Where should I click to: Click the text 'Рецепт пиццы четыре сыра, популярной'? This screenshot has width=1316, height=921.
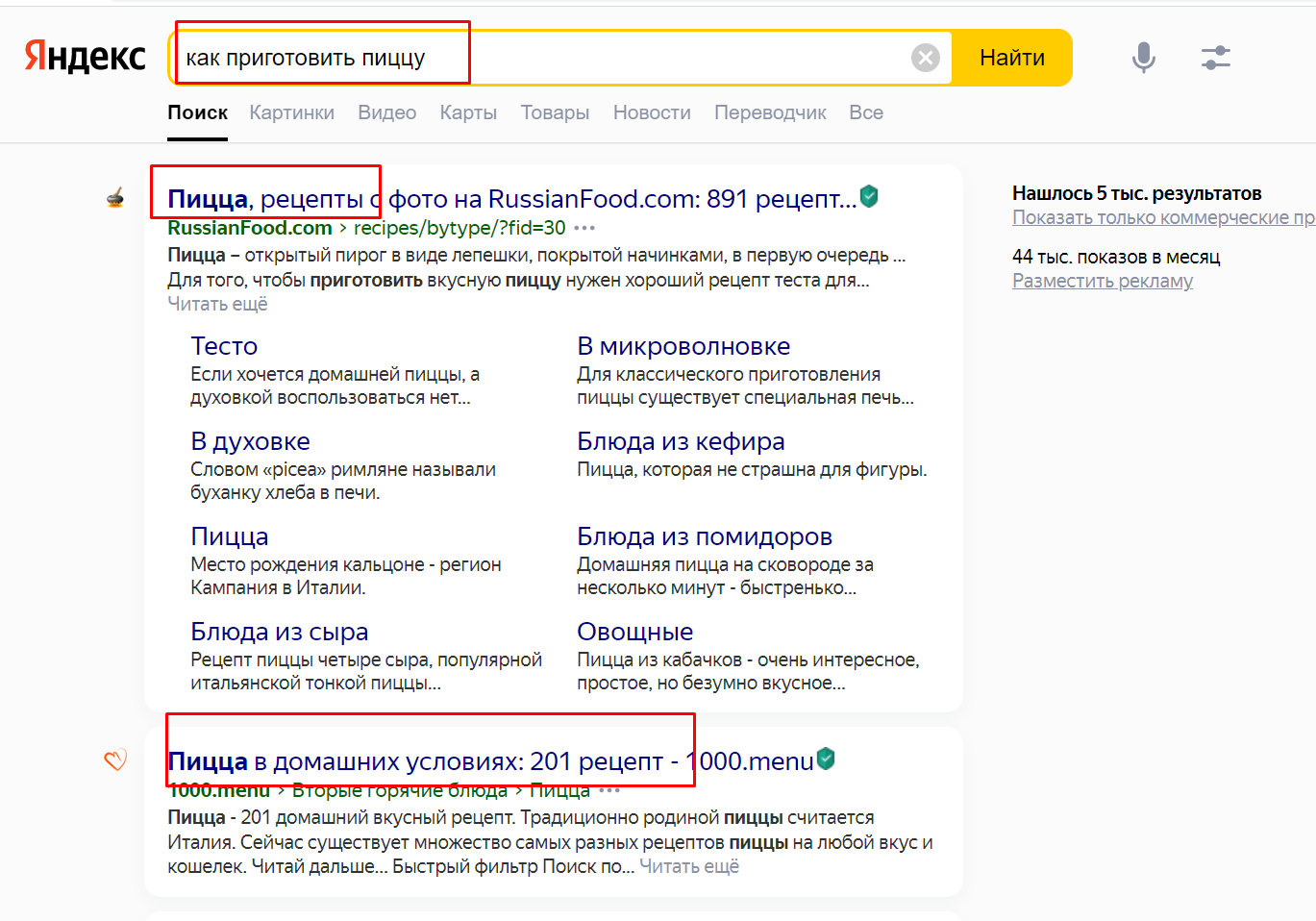tap(366, 660)
